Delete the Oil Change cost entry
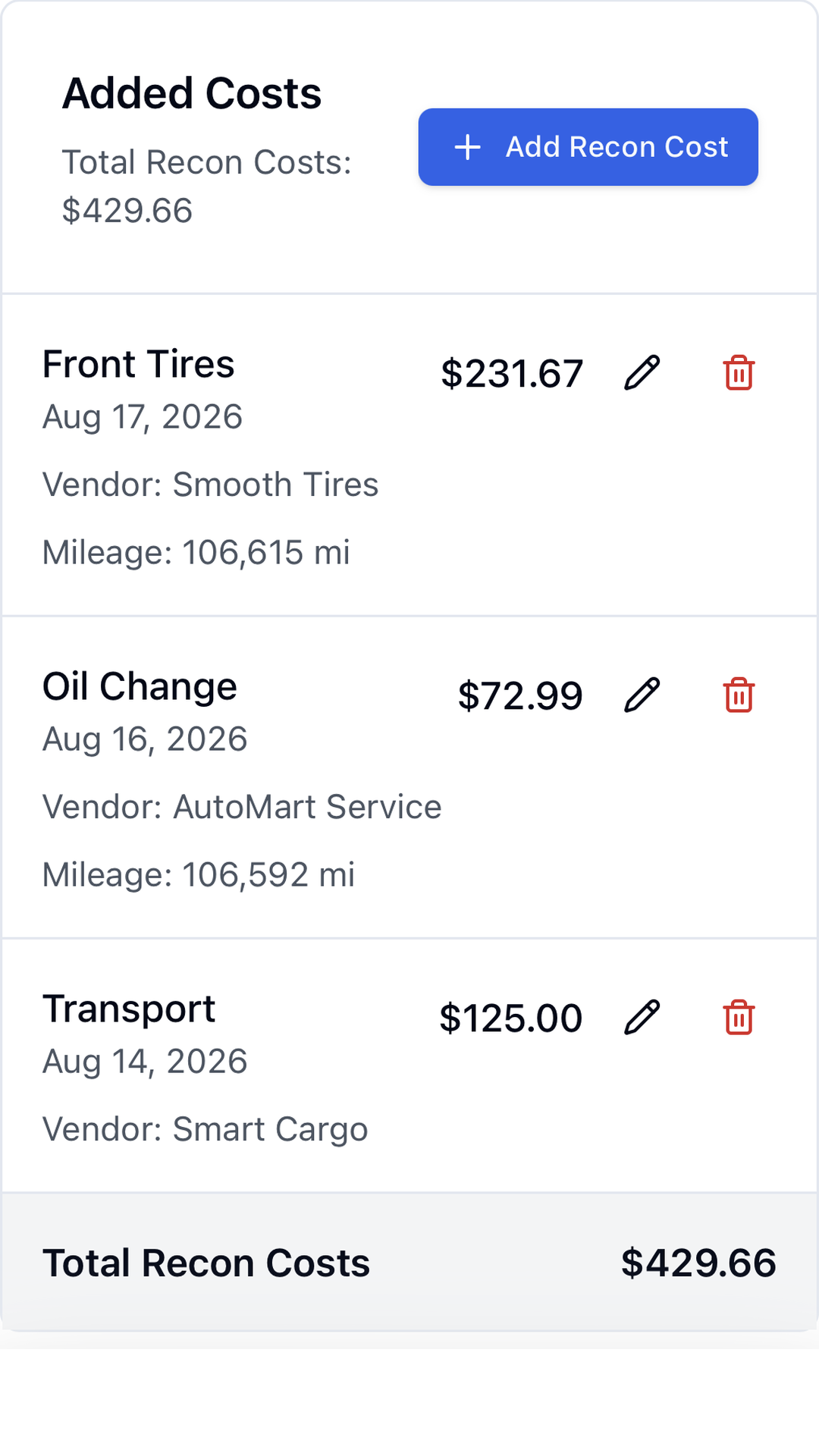819x1456 pixels. [x=739, y=695]
